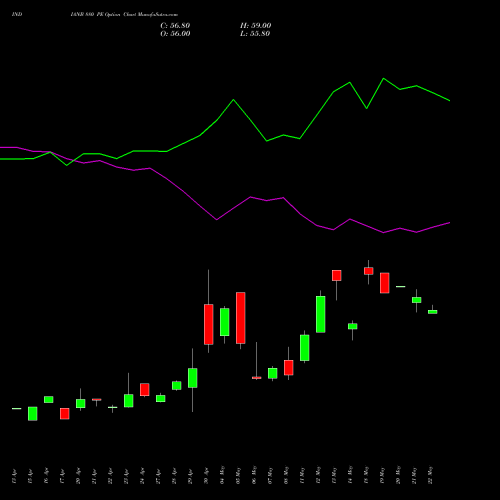The image size is (500, 500).
Task: Click the last green candle above 22 May
Action: tap(433, 312)
